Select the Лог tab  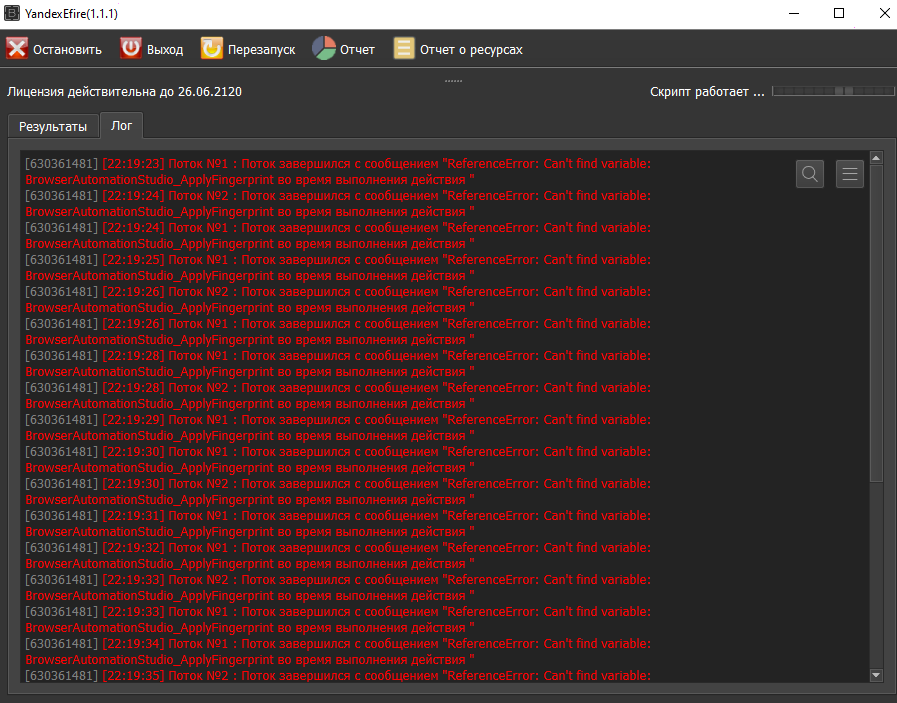coord(121,126)
